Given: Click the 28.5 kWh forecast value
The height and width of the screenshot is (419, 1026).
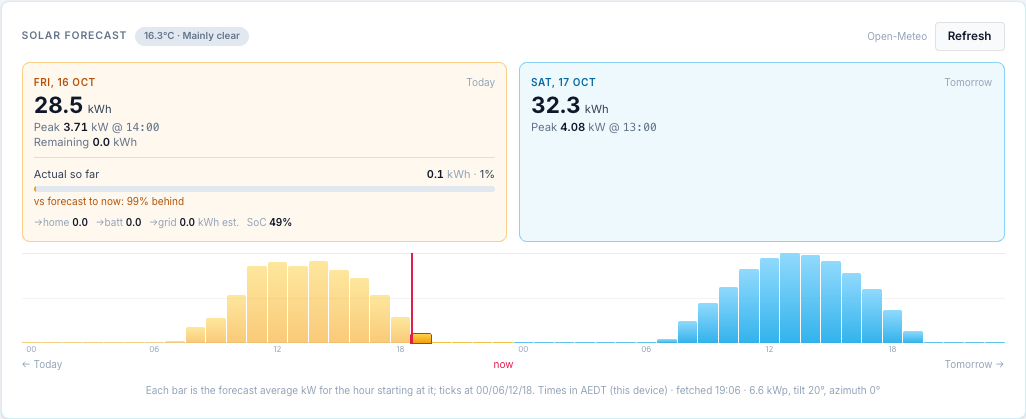Looking at the screenshot, I should coord(73,105).
